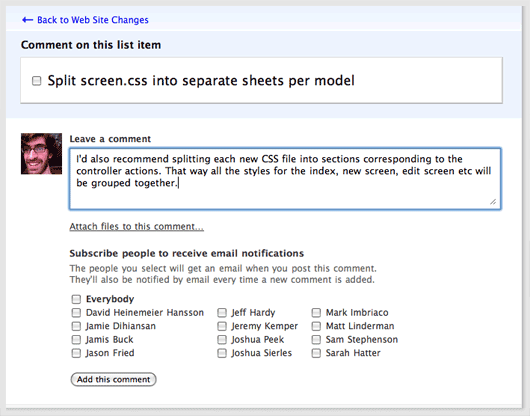
Task: Click the text area resize grip icon
Action: (493, 202)
